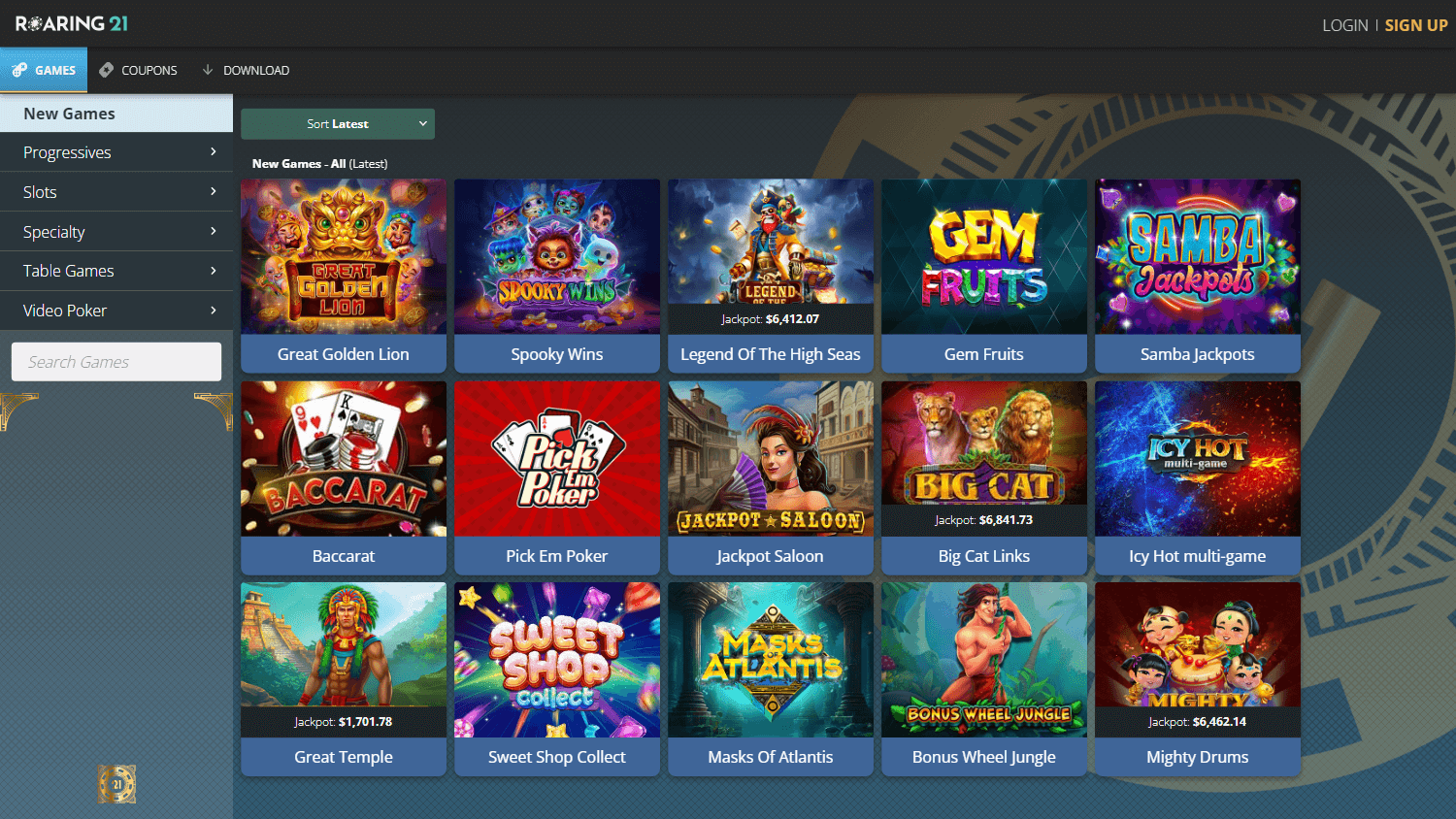The height and width of the screenshot is (819, 1456).
Task: Select New Games in the sidebar
Action: point(116,114)
